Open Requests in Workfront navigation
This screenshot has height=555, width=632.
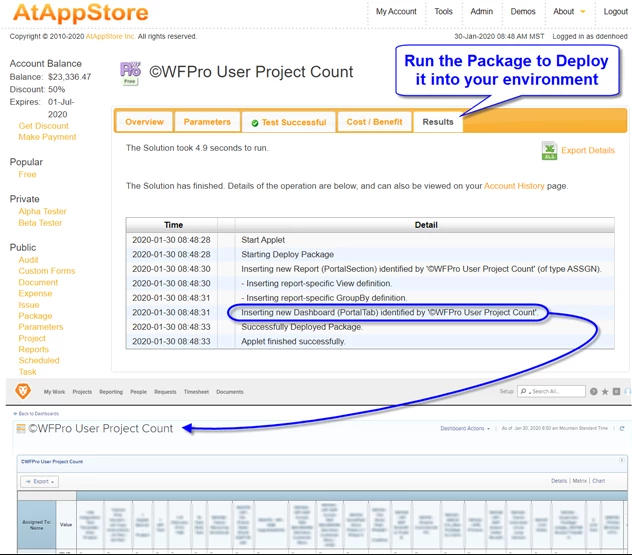pyautogui.click(x=165, y=392)
